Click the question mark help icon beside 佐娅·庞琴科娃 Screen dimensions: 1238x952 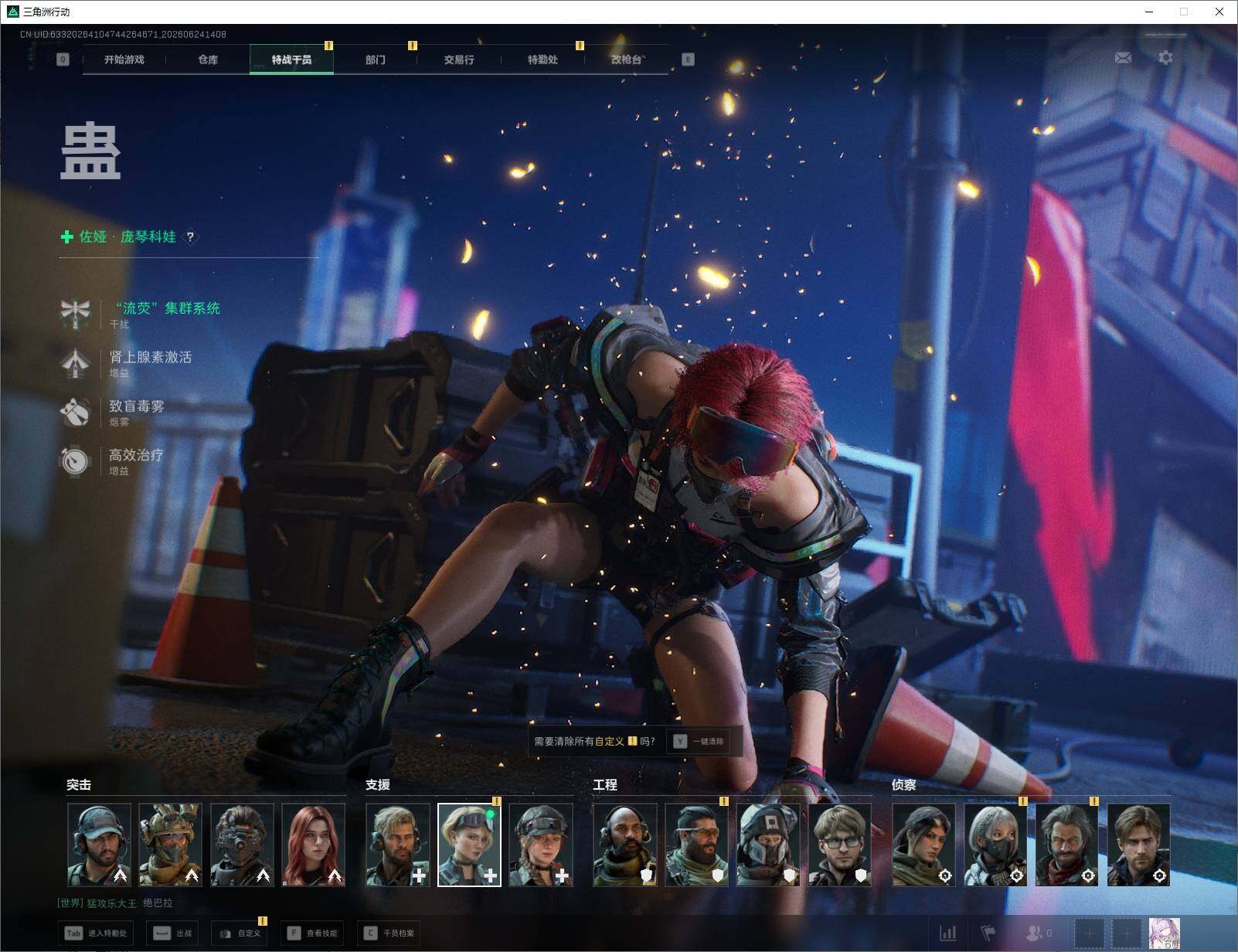click(x=190, y=237)
